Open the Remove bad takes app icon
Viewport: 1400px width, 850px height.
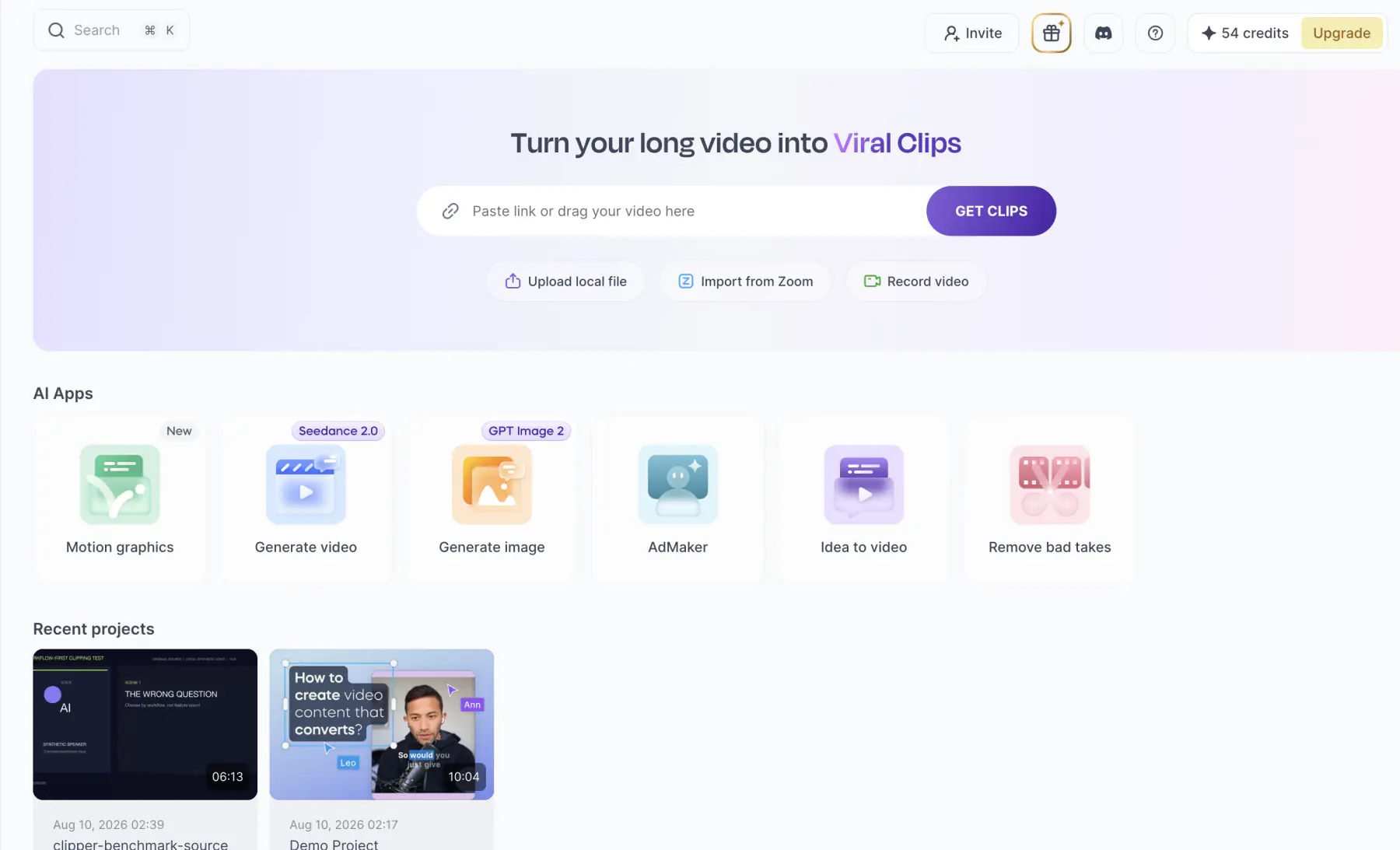pos(1049,484)
